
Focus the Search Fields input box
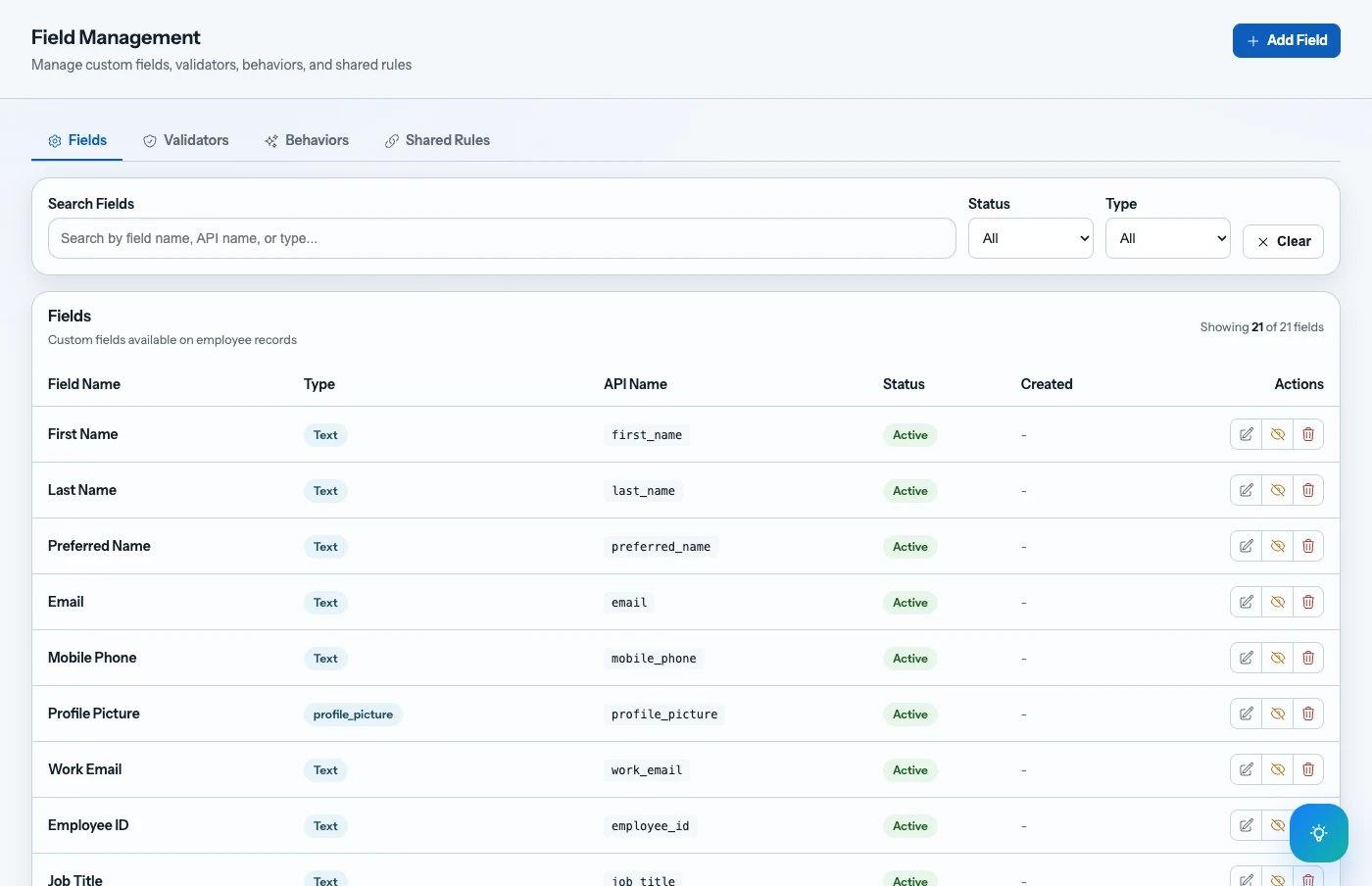[x=502, y=238]
